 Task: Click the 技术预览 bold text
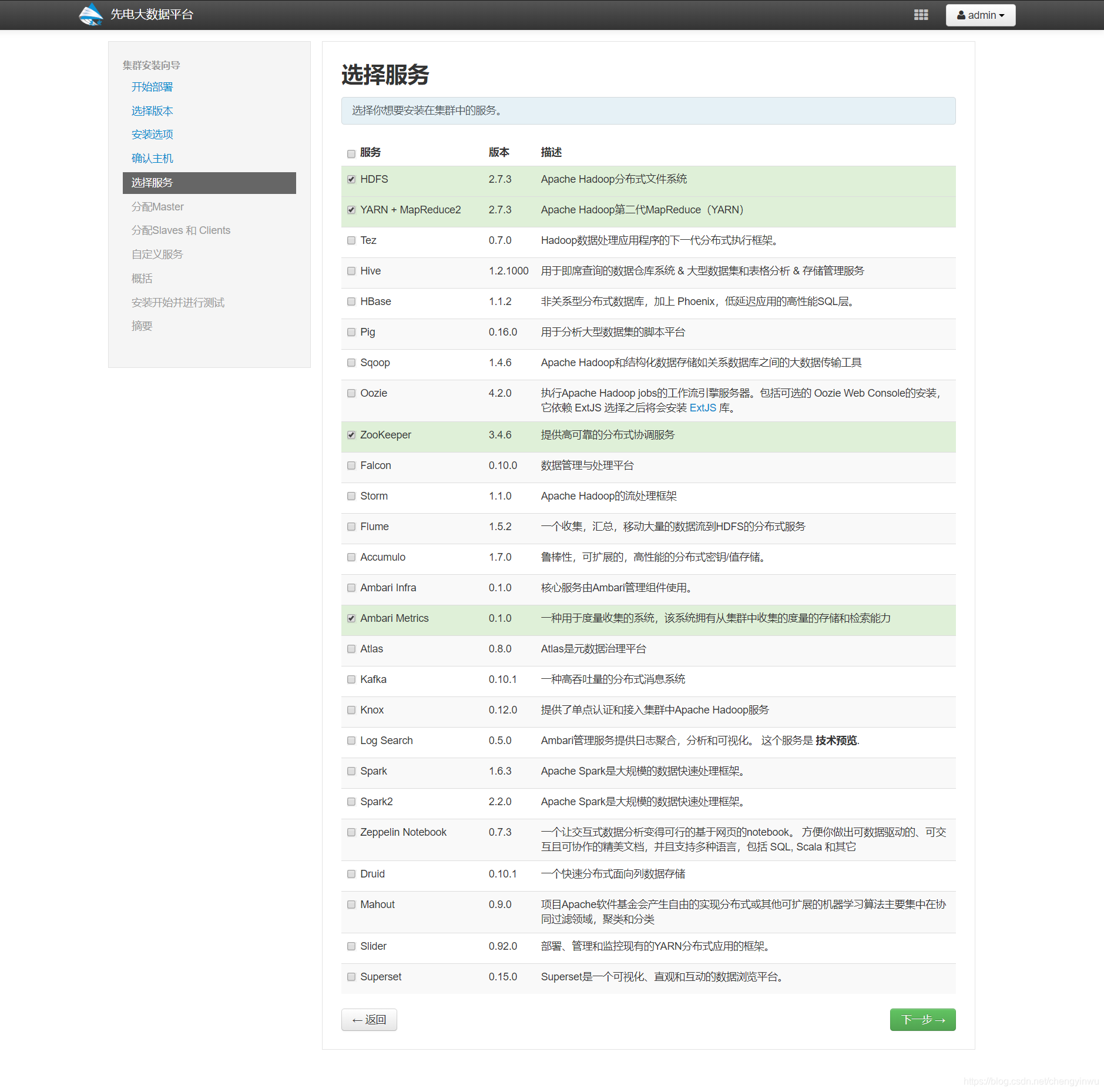[x=836, y=741]
